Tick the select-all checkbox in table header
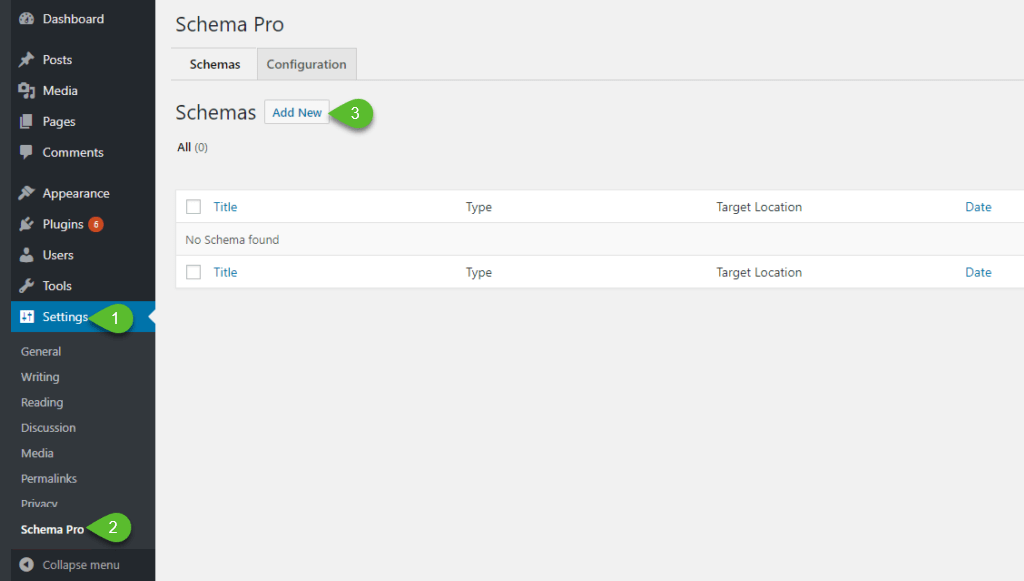The width and height of the screenshot is (1024, 581). click(193, 207)
